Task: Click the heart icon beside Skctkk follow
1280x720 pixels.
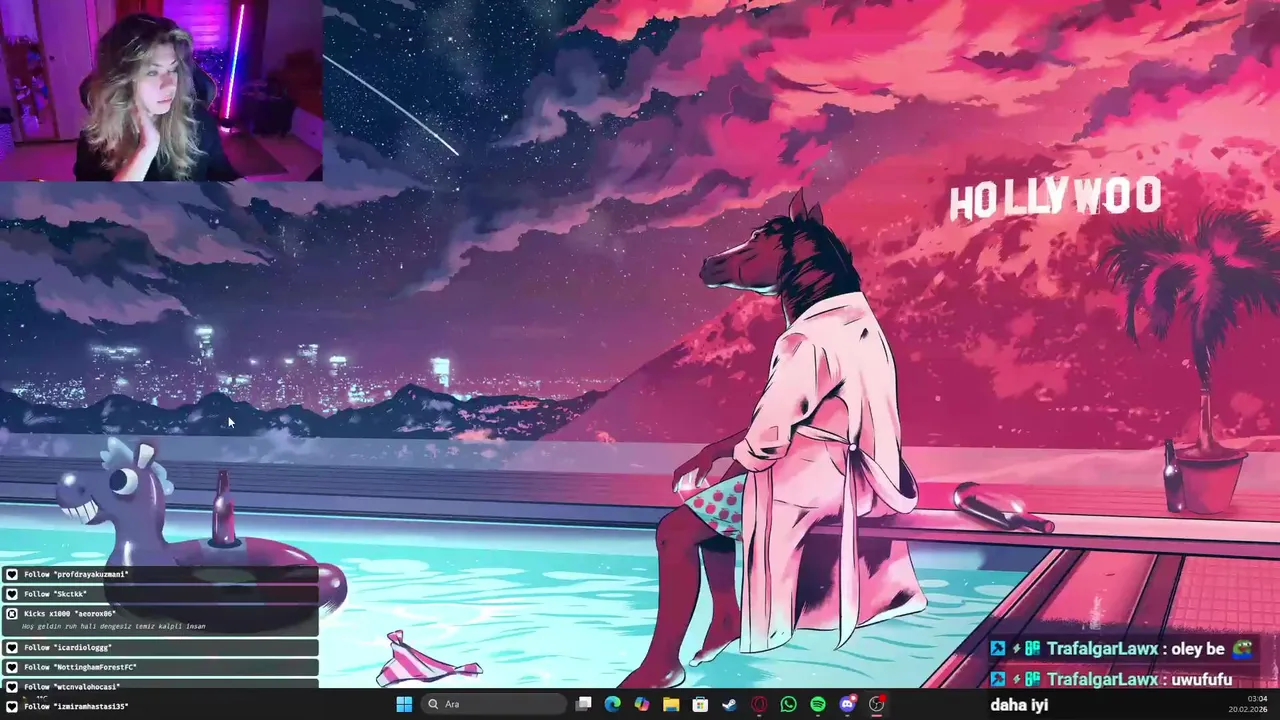Action: (x=12, y=594)
